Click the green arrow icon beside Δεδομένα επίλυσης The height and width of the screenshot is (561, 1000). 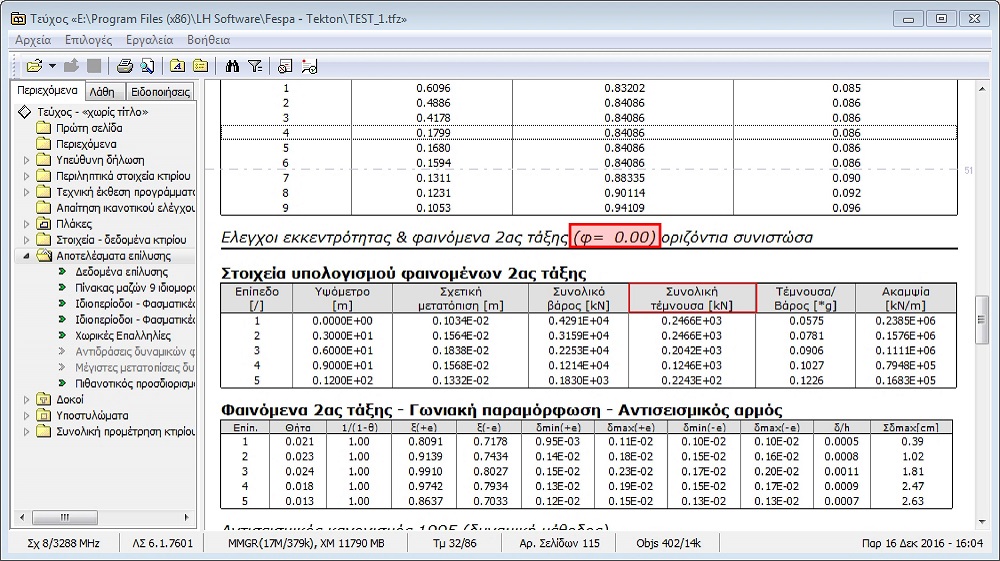point(62,272)
